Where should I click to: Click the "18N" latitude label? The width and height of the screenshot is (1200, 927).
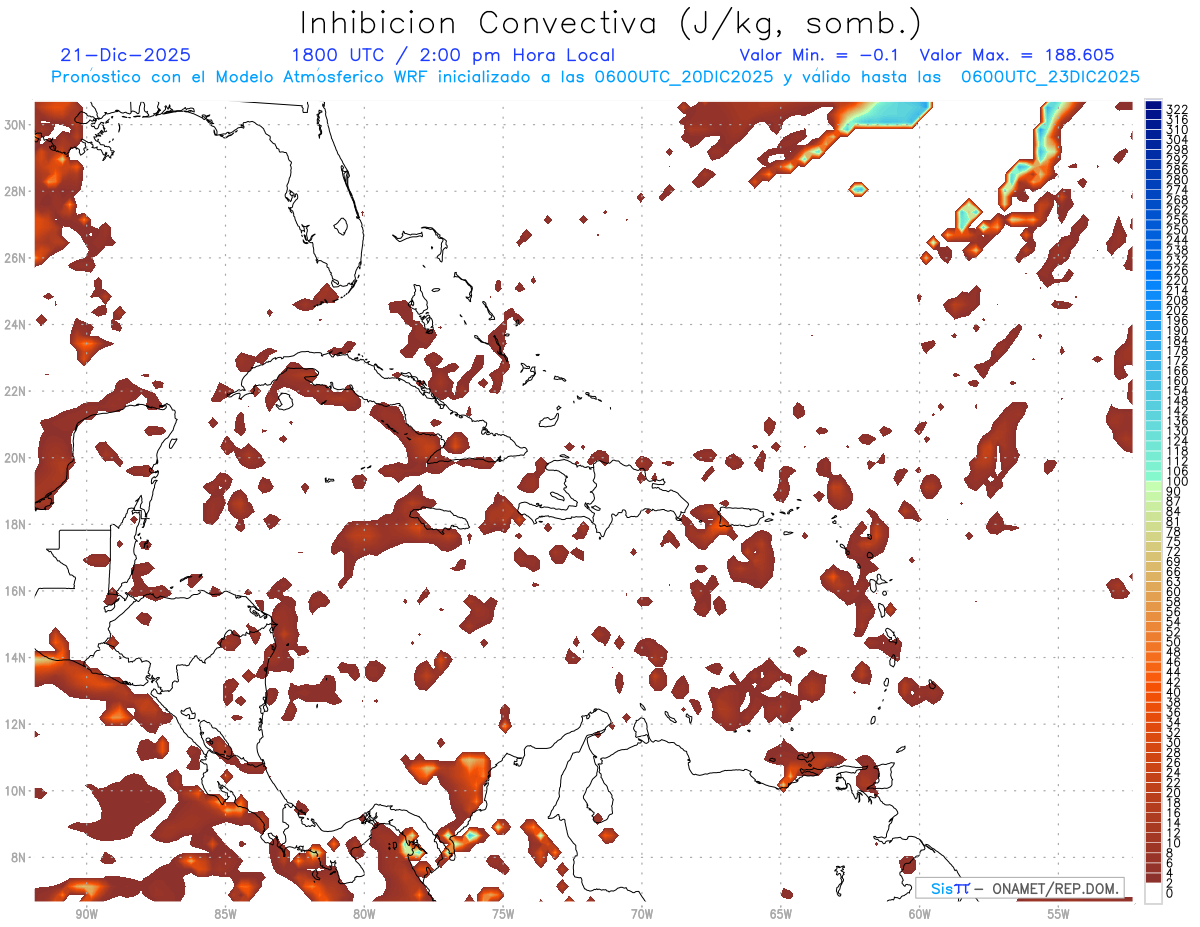[16, 524]
